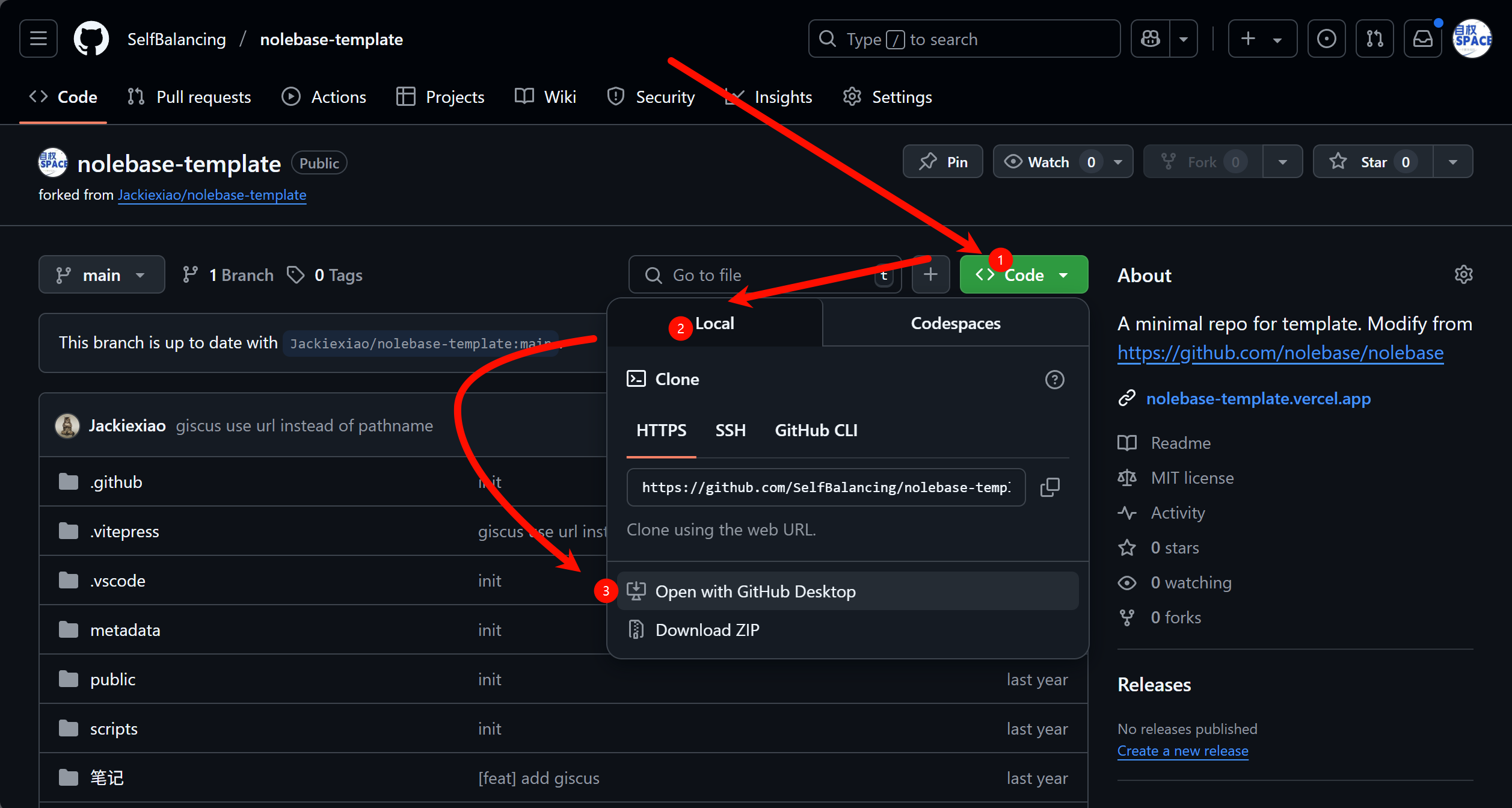Open the issues icon in header
This screenshot has width=1512, height=808.
coord(1326,39)
